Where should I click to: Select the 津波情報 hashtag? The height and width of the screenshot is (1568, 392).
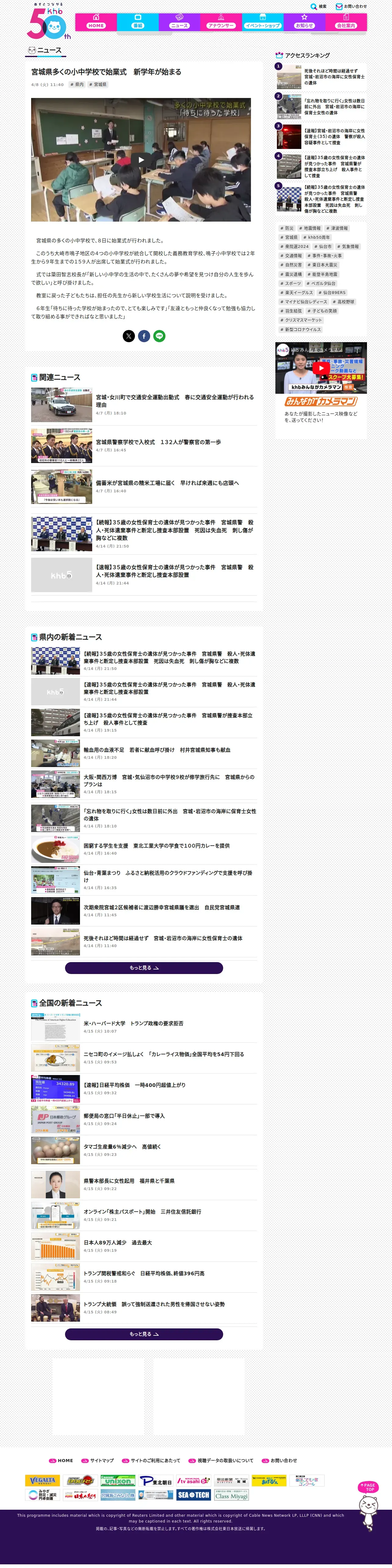point(337,228)
